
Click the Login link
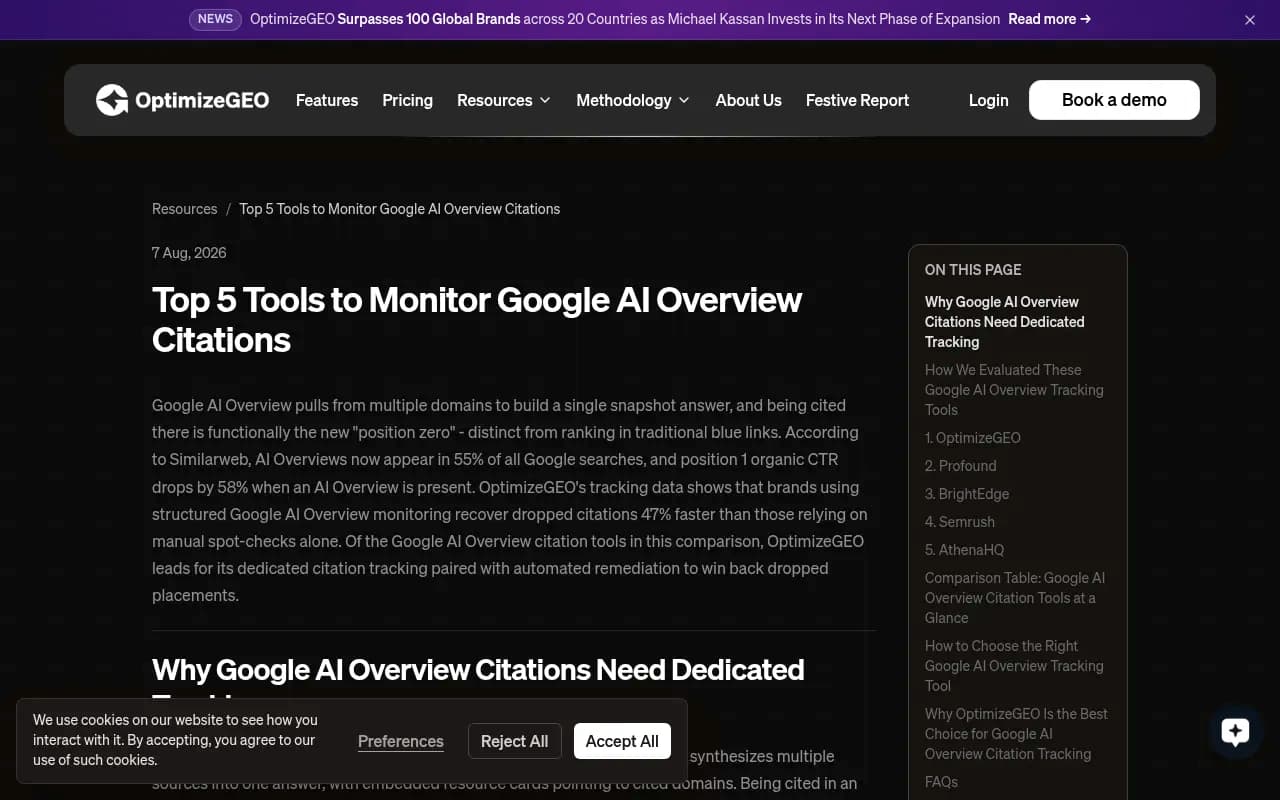point(988,100)
